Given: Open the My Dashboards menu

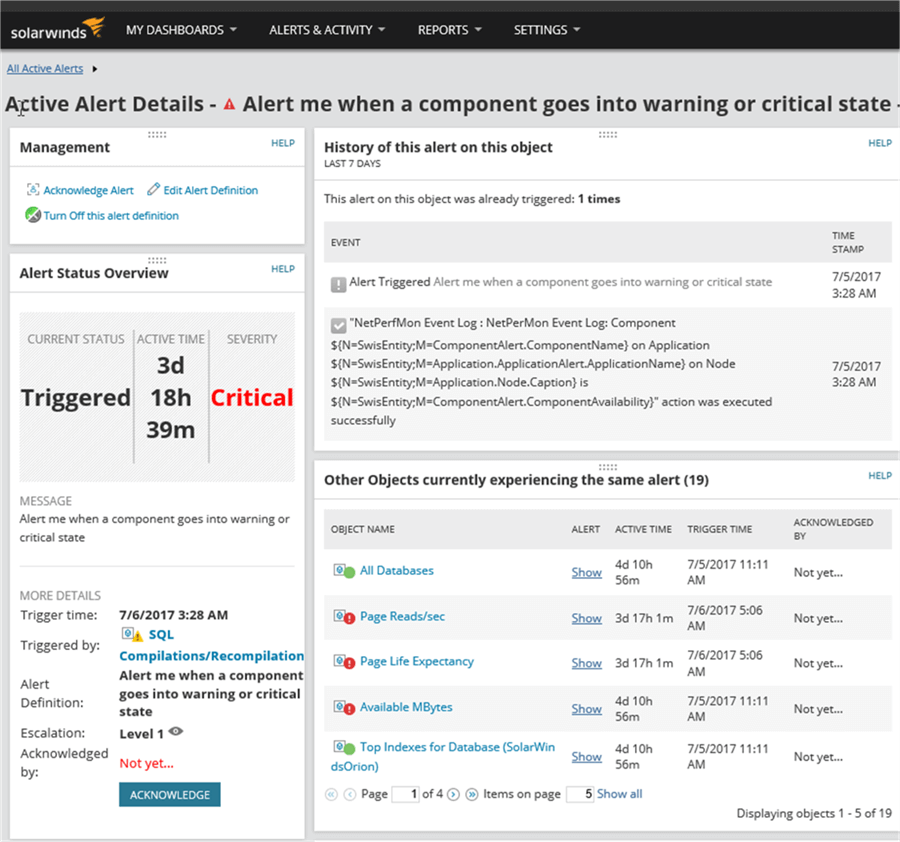Looking at the screenshot, I should 181,30.
